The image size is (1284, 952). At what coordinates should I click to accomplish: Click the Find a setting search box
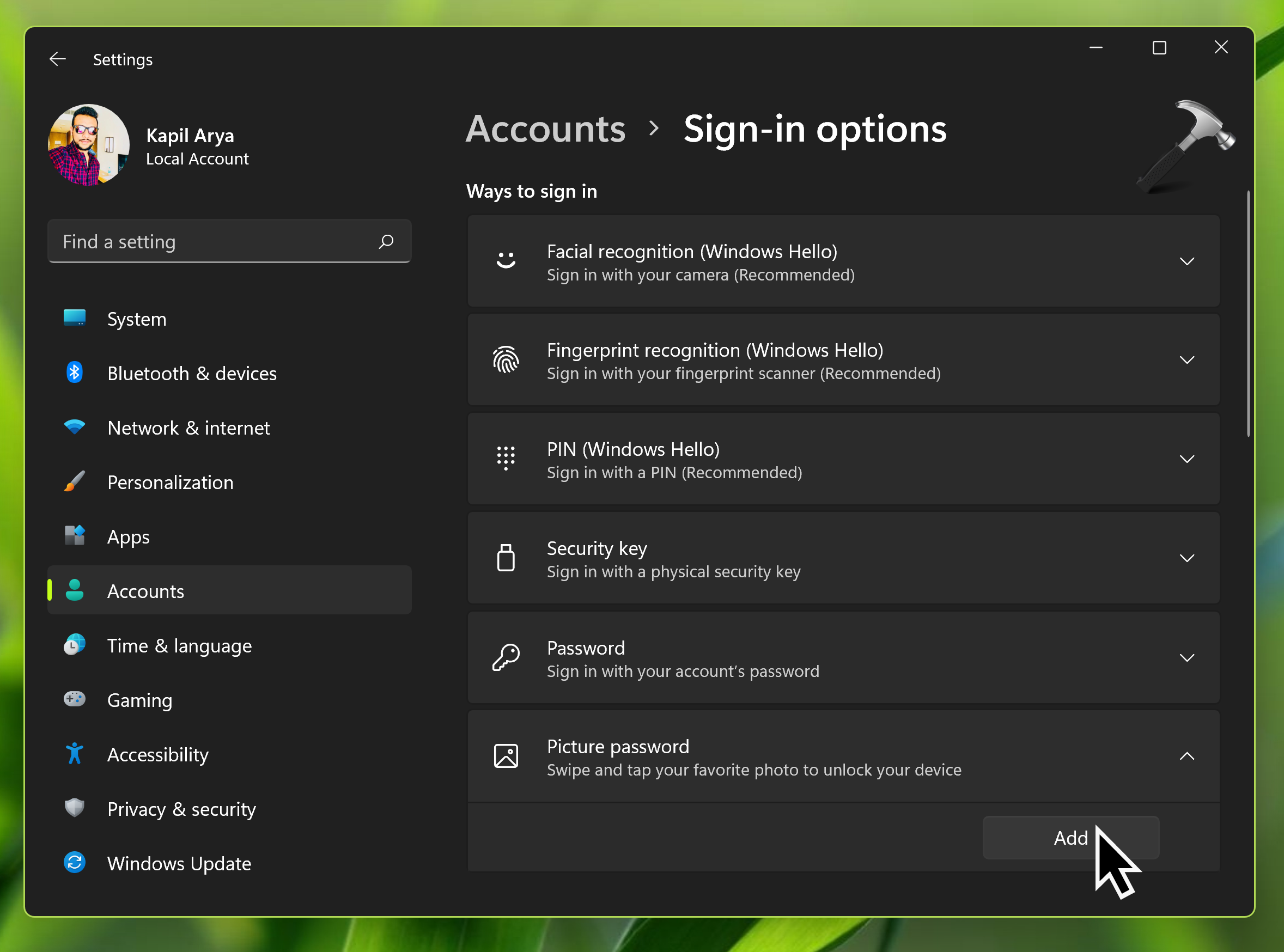pos(213,241)
